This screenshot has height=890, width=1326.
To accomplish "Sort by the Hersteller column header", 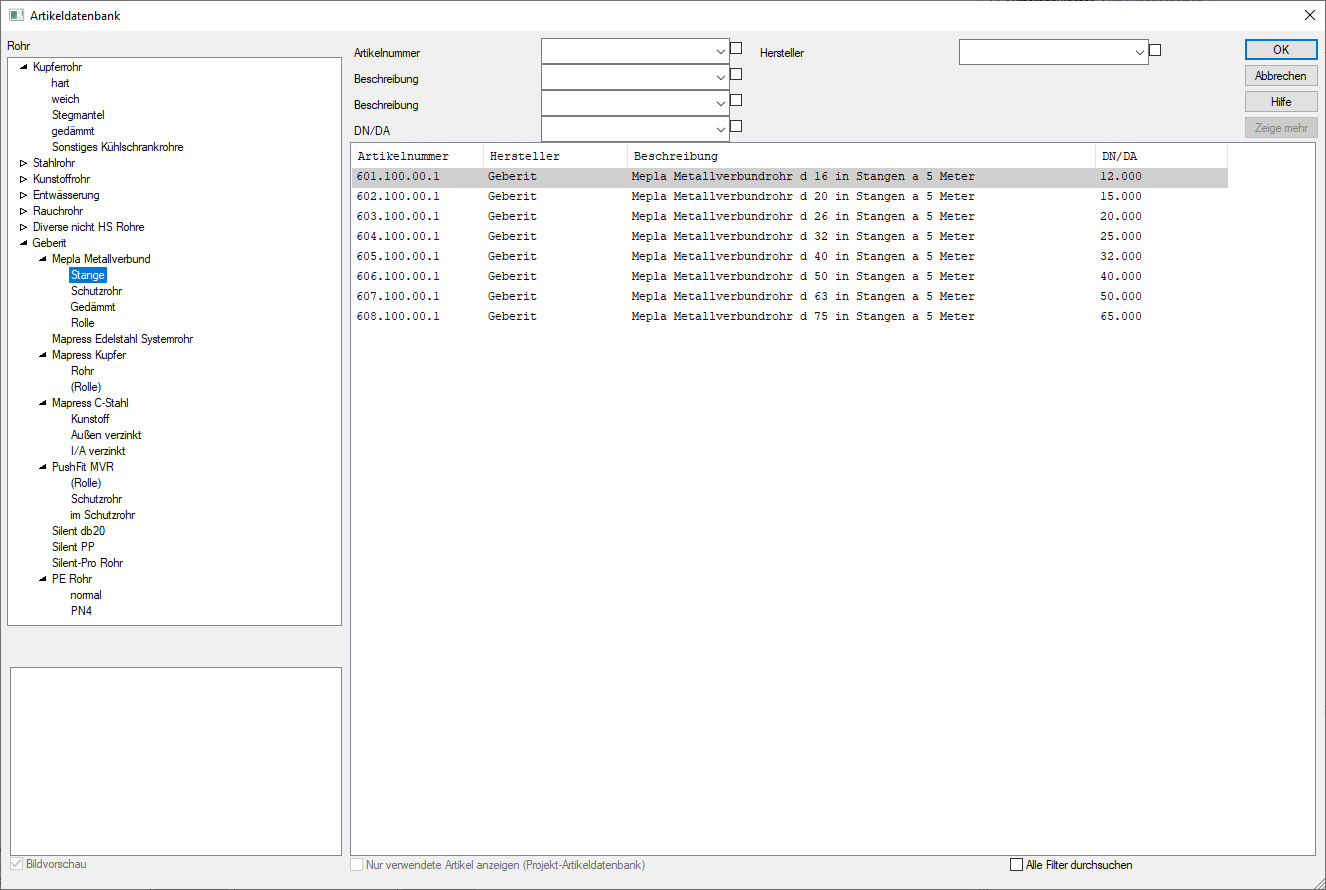I will pos(555,156).
